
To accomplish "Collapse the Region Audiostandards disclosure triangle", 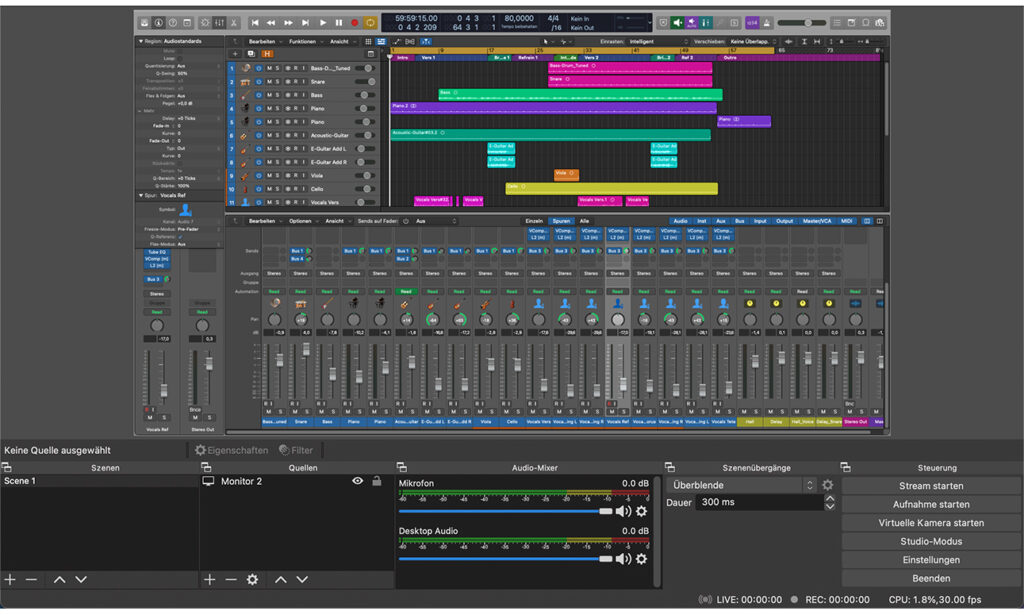I will tap(140, 41).
